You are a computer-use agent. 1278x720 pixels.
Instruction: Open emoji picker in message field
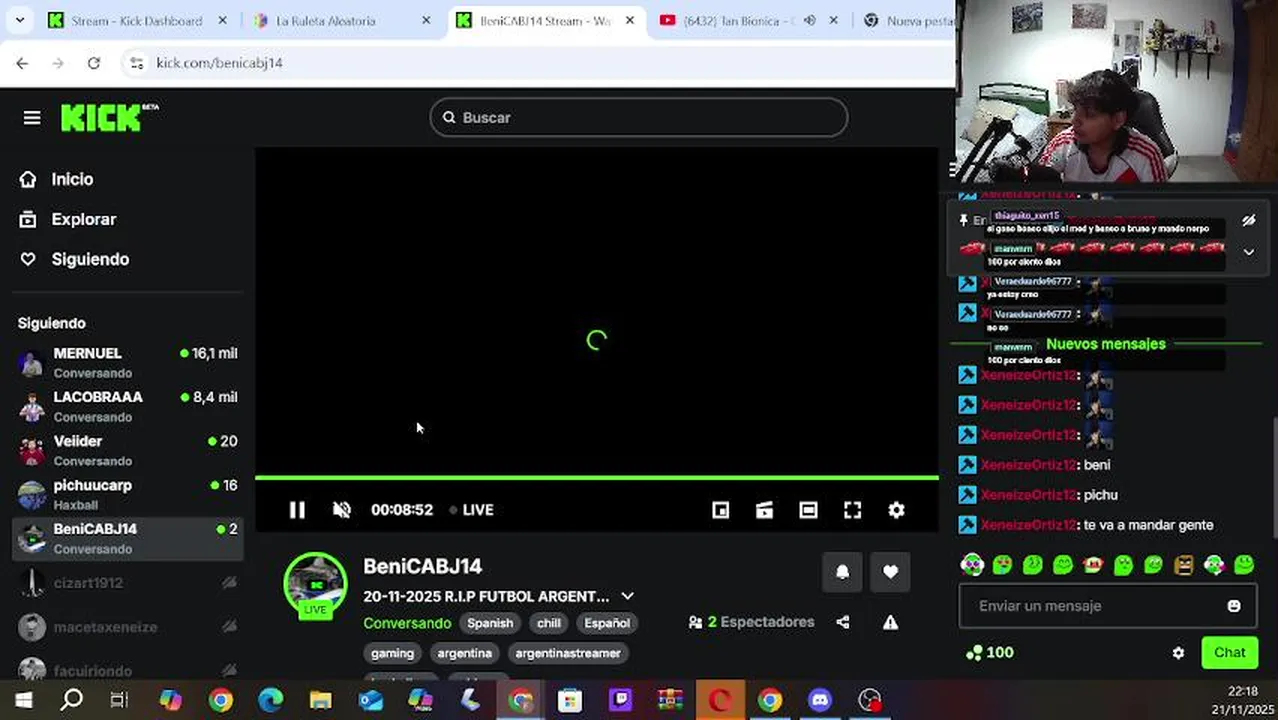pos(1233,606)
